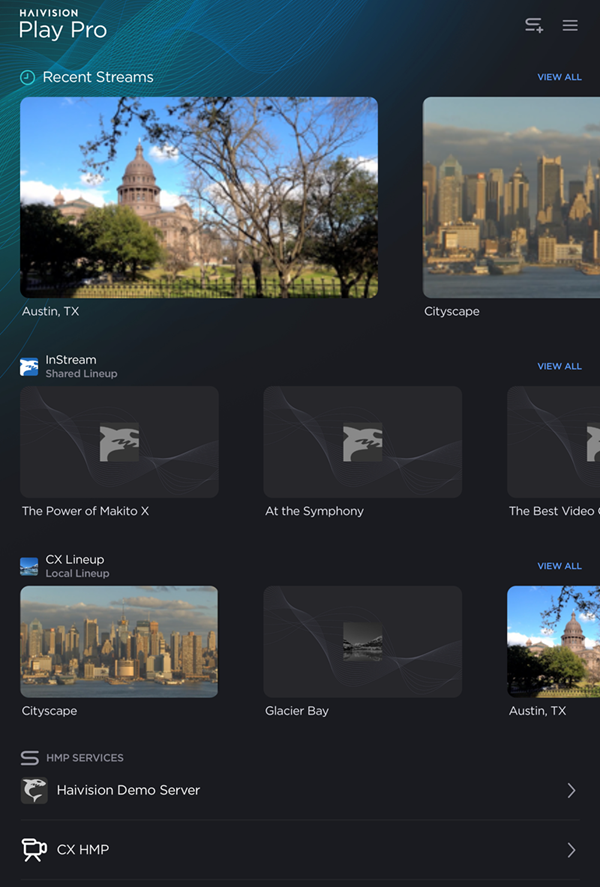Play the Austin, TX recent stream

(199, 197)
